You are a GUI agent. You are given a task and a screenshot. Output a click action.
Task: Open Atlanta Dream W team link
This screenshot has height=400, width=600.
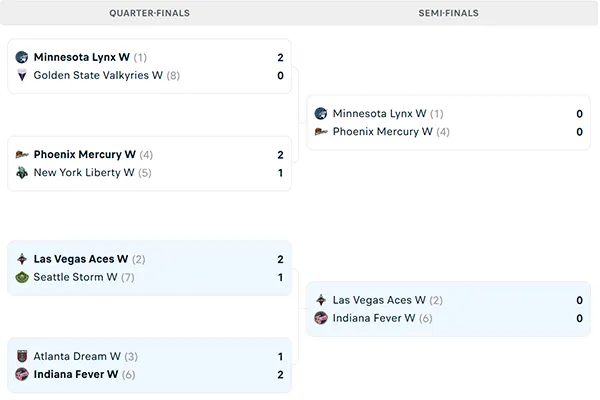coord(77,357)
